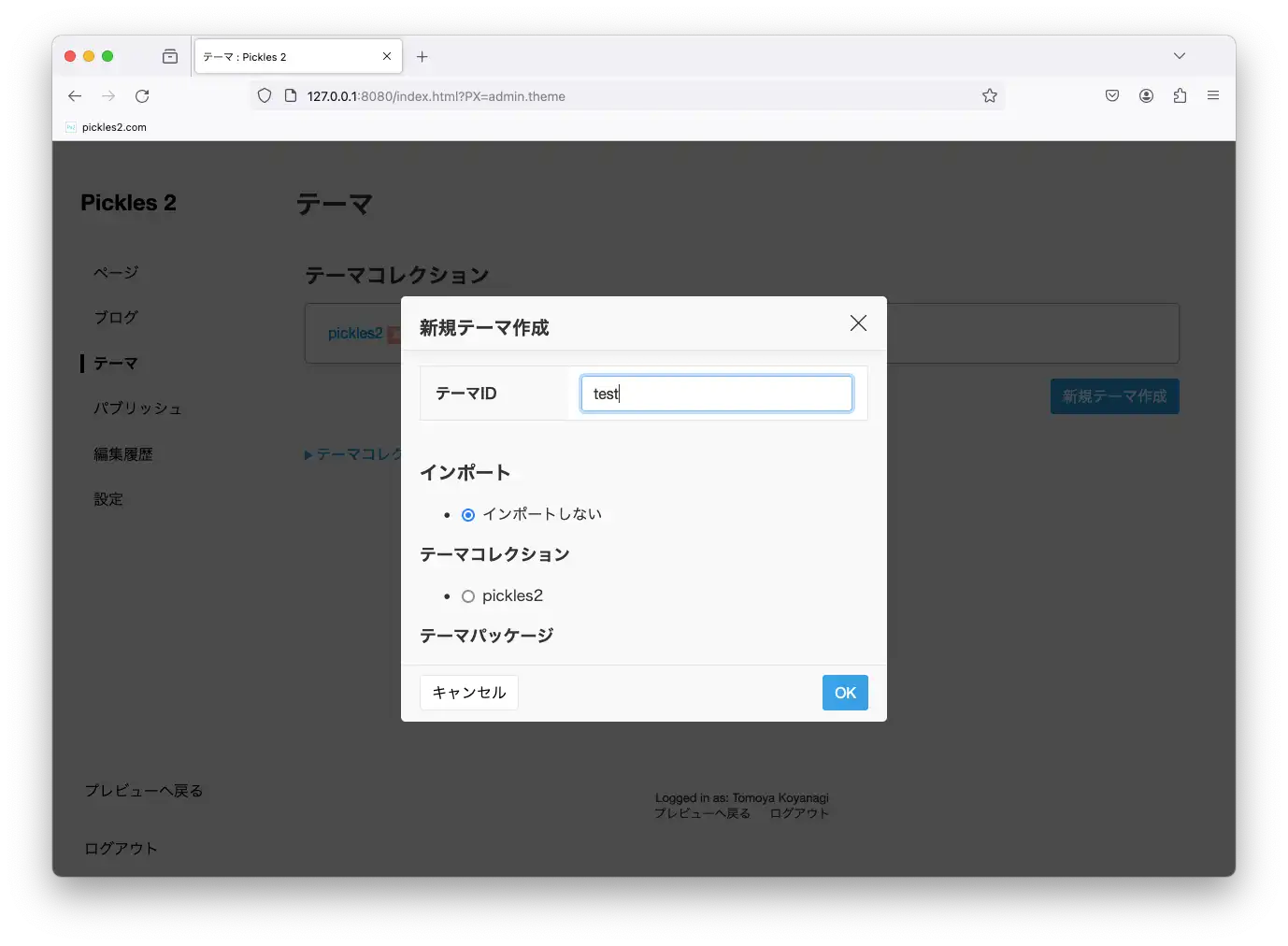Switch to the 'テーマ : Pickles 2' tab
The width and height of the screenshot is (1288, 946).
click(285, 57)
